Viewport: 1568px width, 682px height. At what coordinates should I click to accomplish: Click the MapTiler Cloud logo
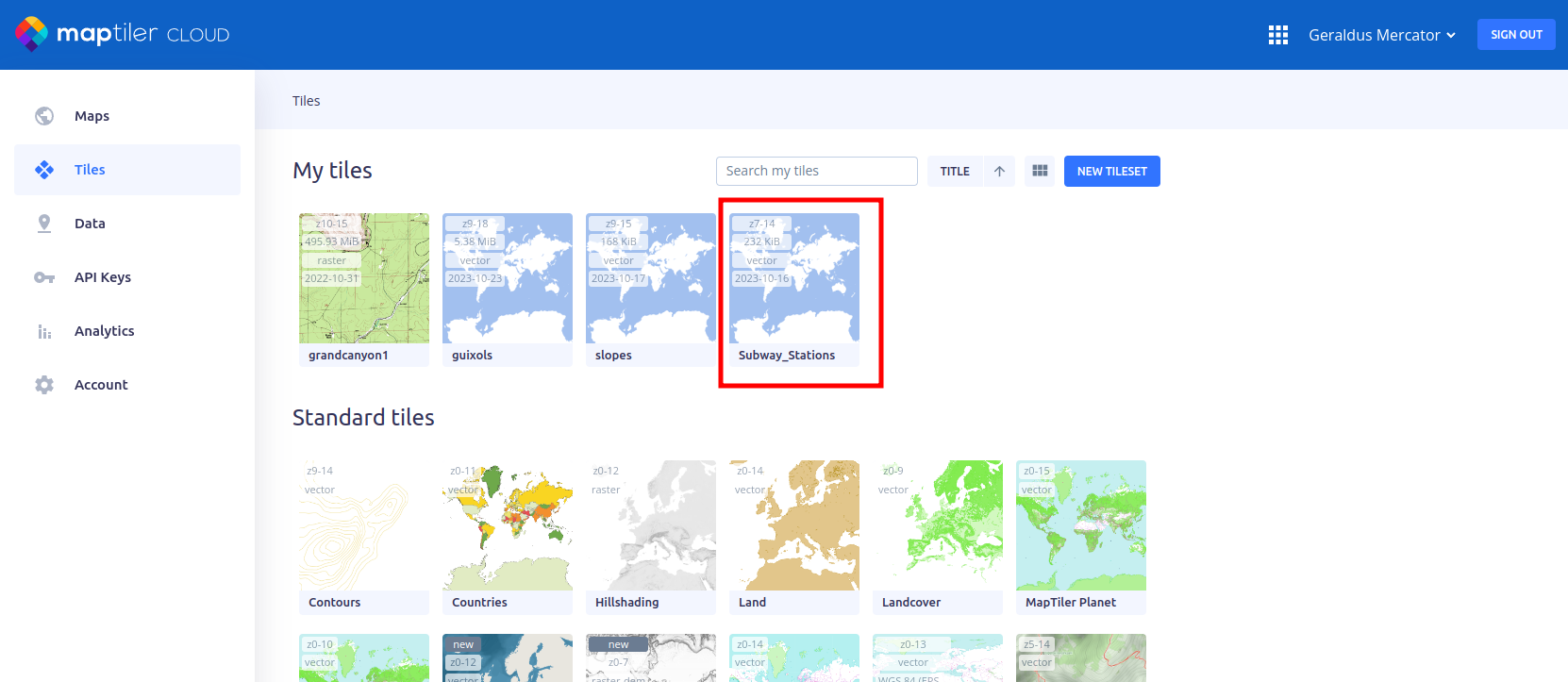[123, 34]
